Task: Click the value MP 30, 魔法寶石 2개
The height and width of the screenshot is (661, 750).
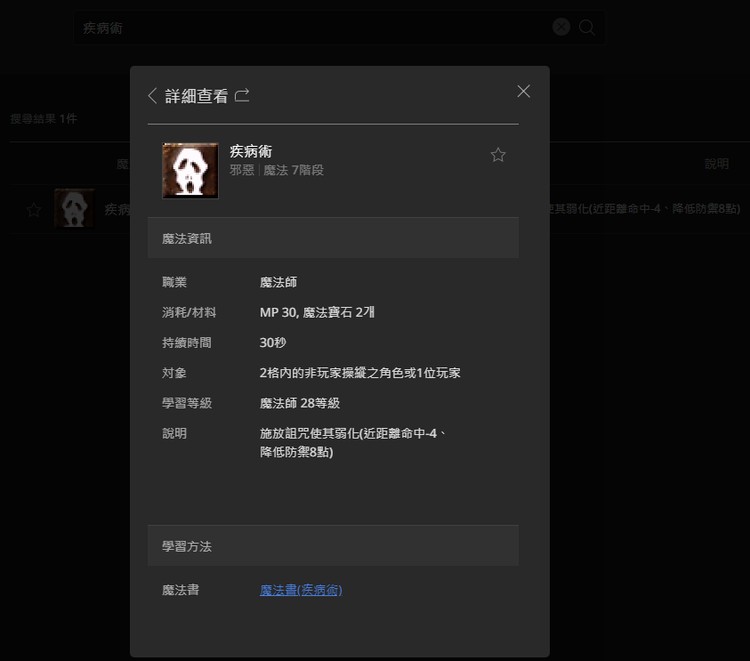Action: 317,312
